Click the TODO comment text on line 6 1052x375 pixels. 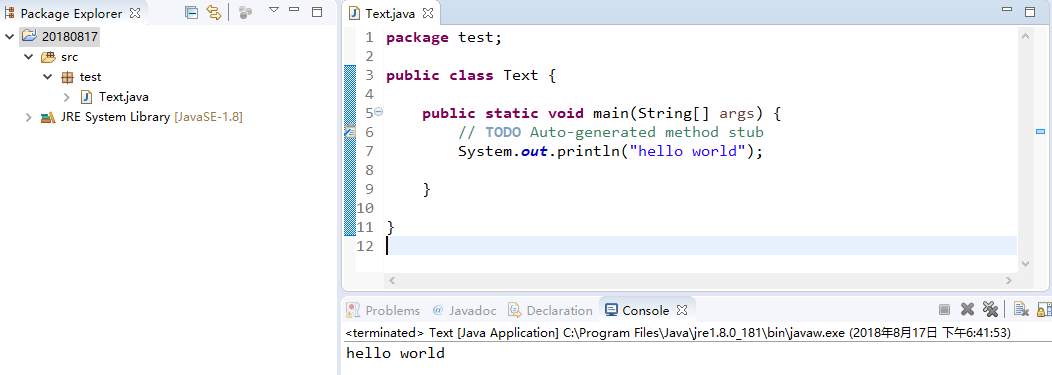611,132
